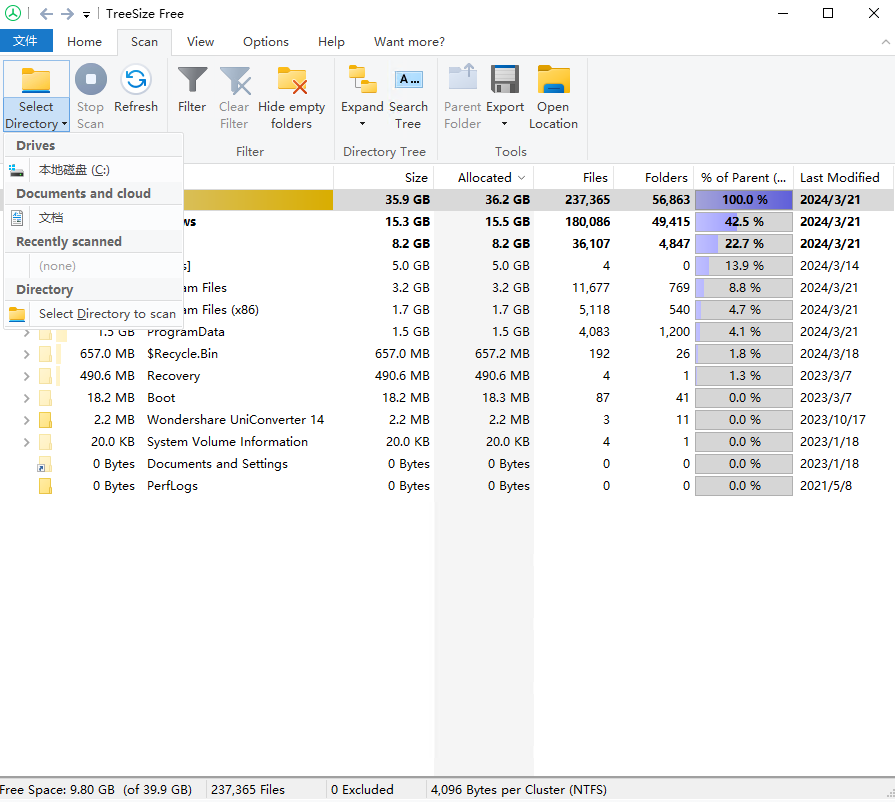The width and height of the screenshot is (895, 802).
Task: Click Select Directory to scan entry
Action: coord(106,314)
